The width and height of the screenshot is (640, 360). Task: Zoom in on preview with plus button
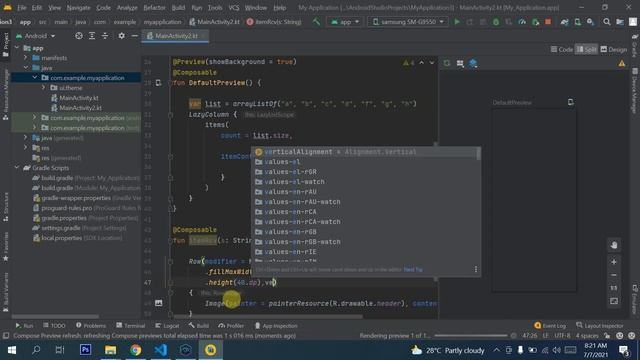point(614,262)
